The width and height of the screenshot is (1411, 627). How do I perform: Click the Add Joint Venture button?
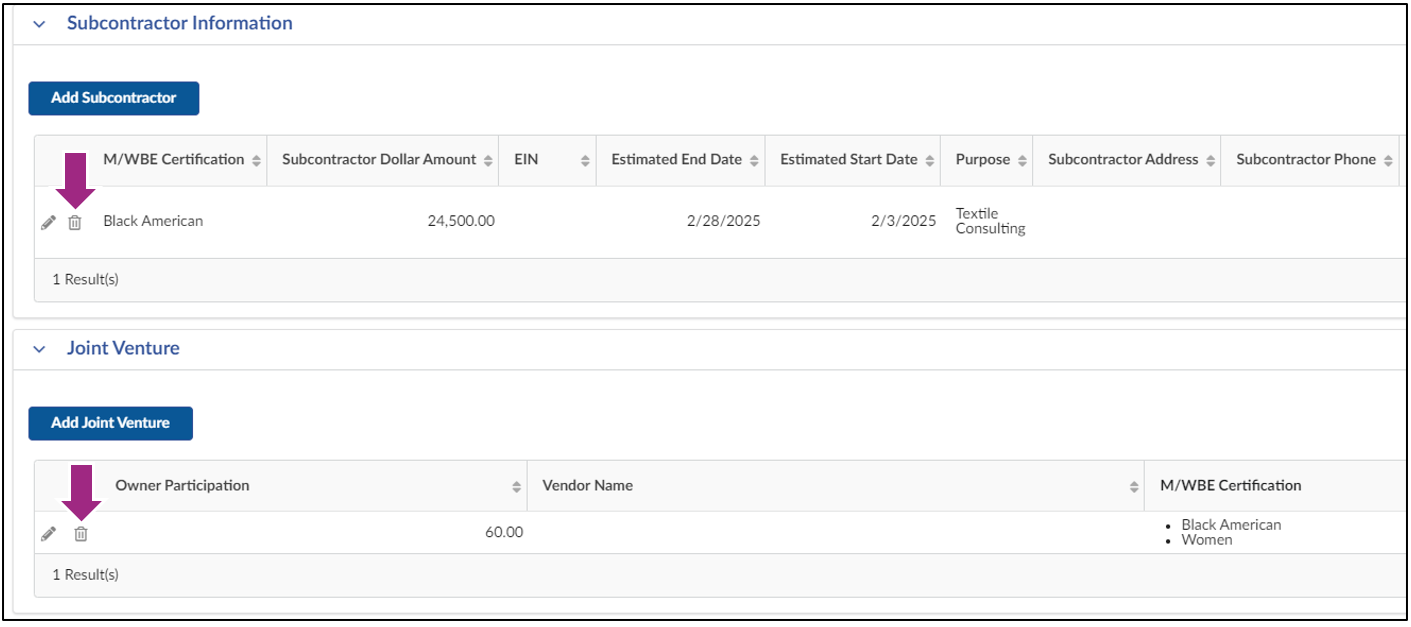click(110, 423)
